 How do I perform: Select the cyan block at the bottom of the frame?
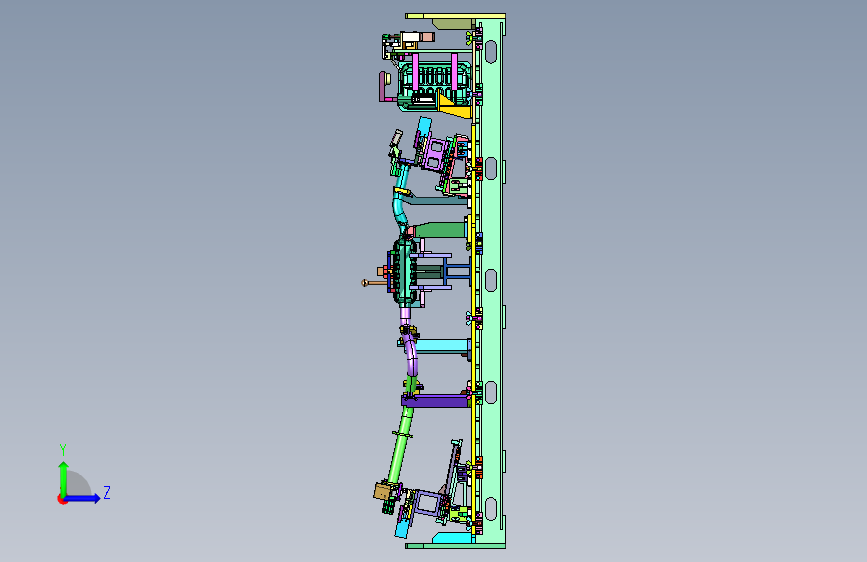(x=452, y=538)
